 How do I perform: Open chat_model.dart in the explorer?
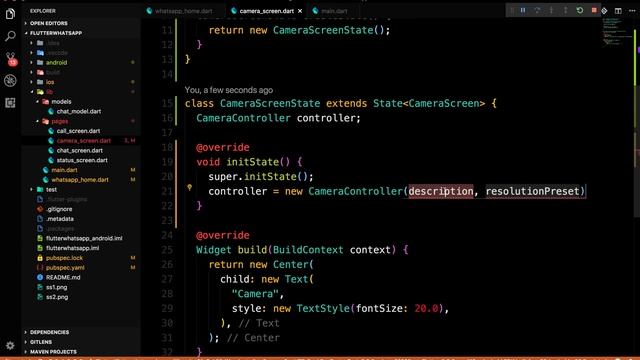point(80,111)
